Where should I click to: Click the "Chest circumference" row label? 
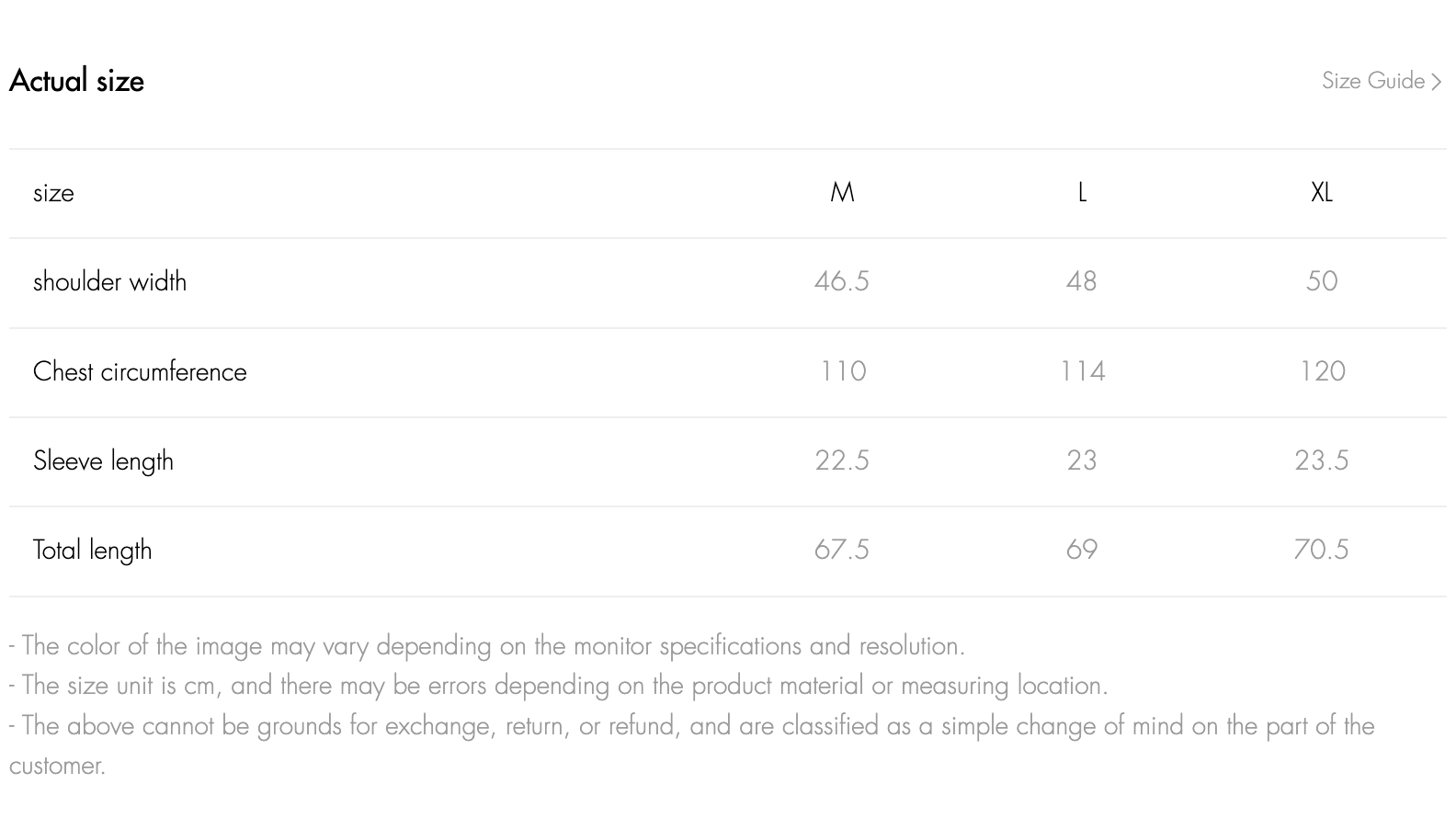140,371
